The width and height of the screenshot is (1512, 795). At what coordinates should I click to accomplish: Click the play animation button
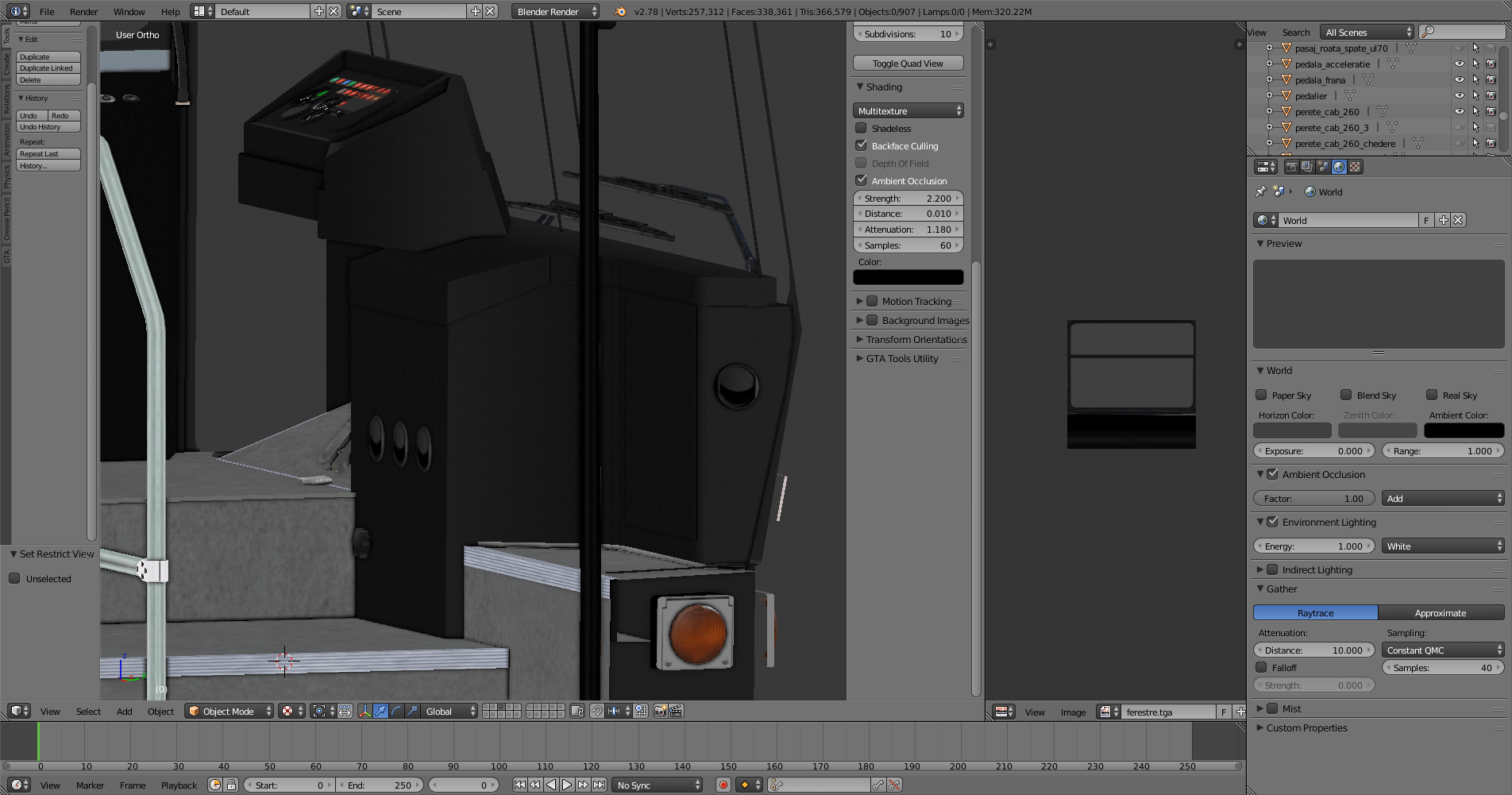tap(567, 785)
